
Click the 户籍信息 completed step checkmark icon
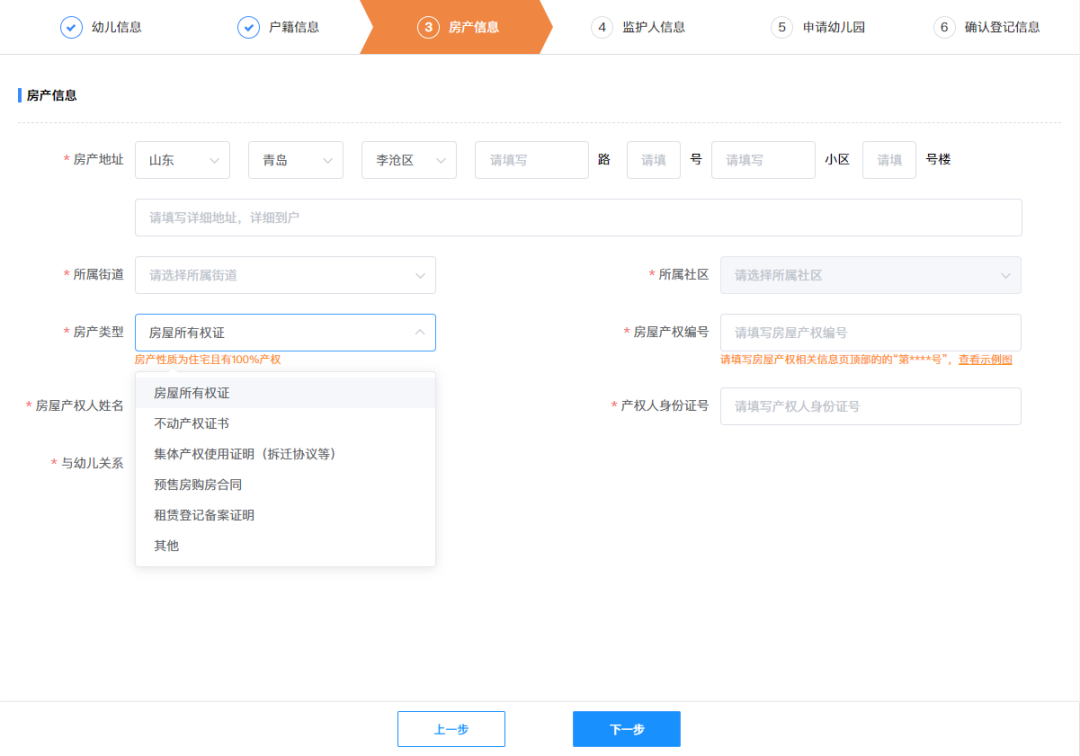click(x=249, y=27)
